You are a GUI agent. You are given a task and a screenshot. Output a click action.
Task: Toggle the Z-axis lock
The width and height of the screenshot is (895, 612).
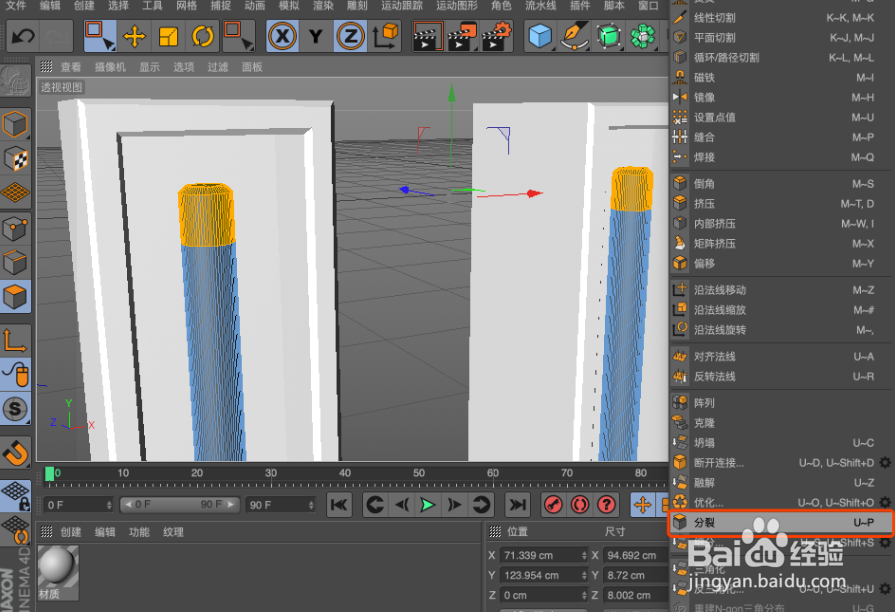tap(350, 36)
